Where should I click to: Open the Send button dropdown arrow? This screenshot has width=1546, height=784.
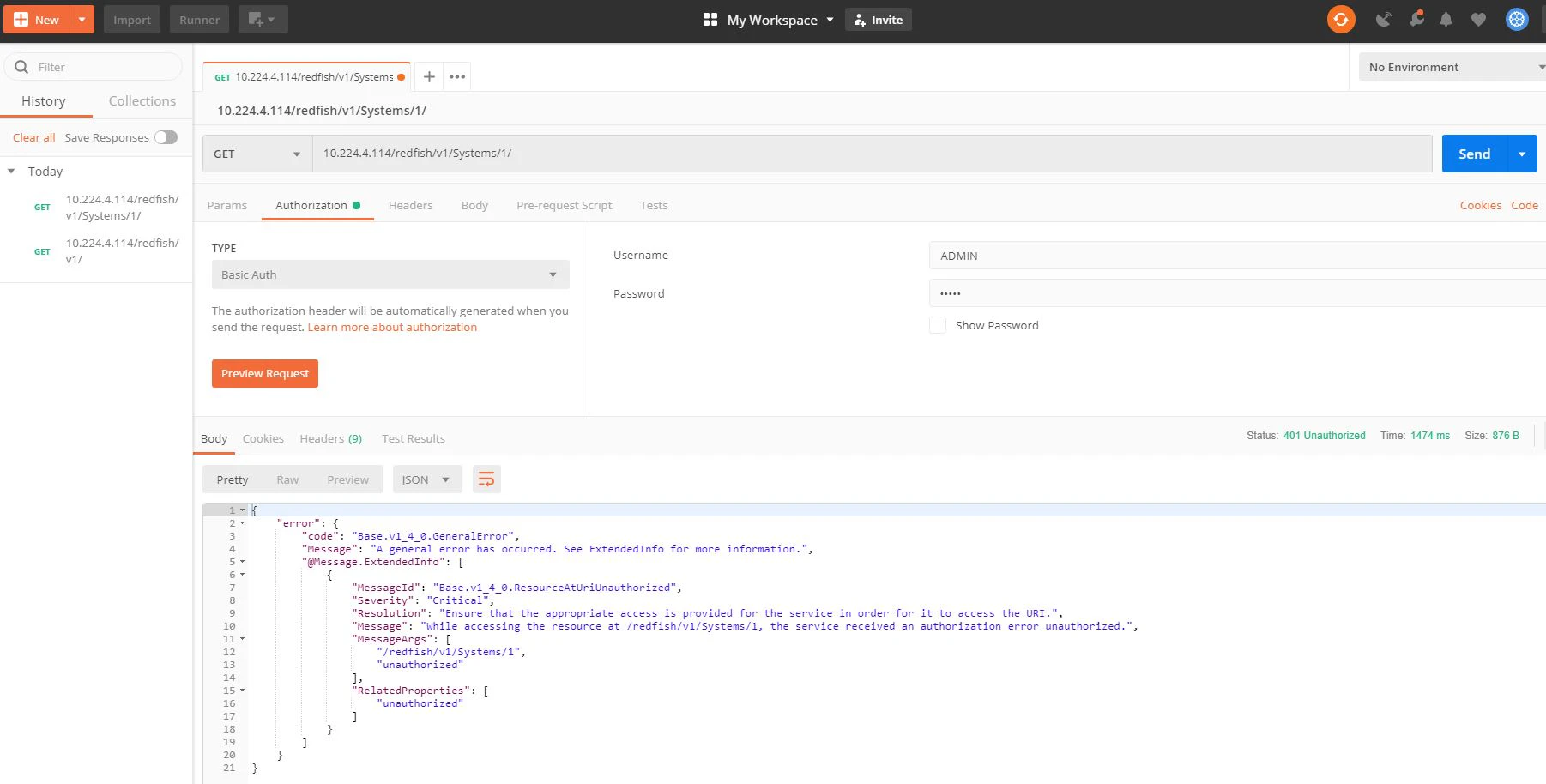point(1522,154)
